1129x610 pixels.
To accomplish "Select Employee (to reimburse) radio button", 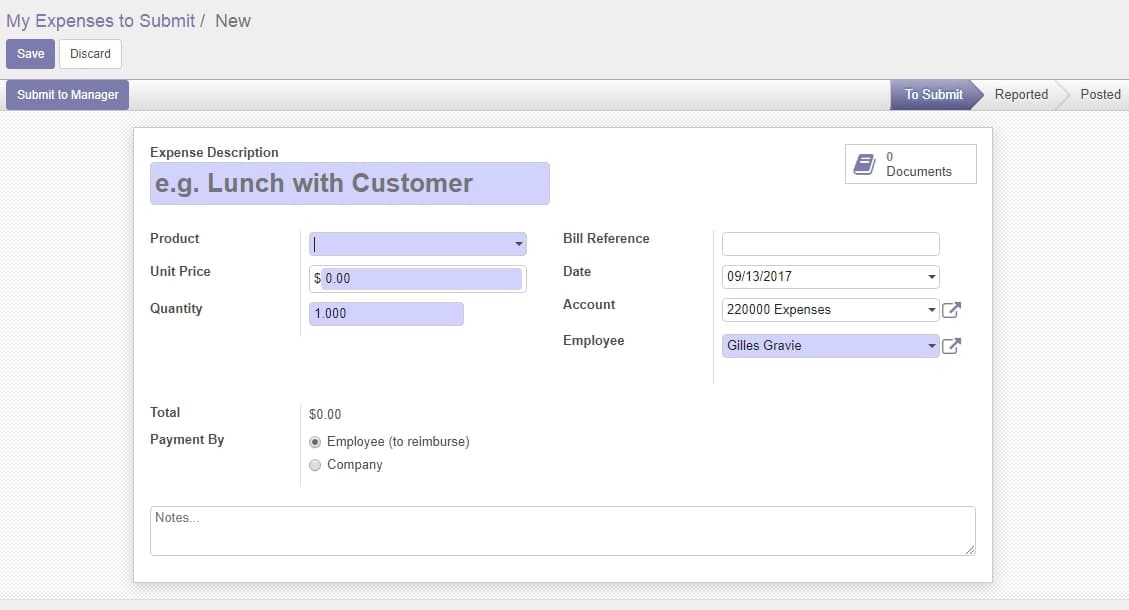I will pyautogui.click(x=315, y=442).
